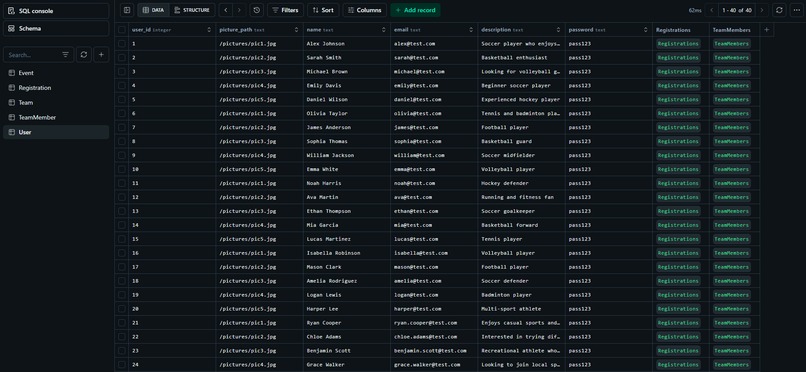
Task: Create new table with sidebar plus icon
Action: coord(101,54)
